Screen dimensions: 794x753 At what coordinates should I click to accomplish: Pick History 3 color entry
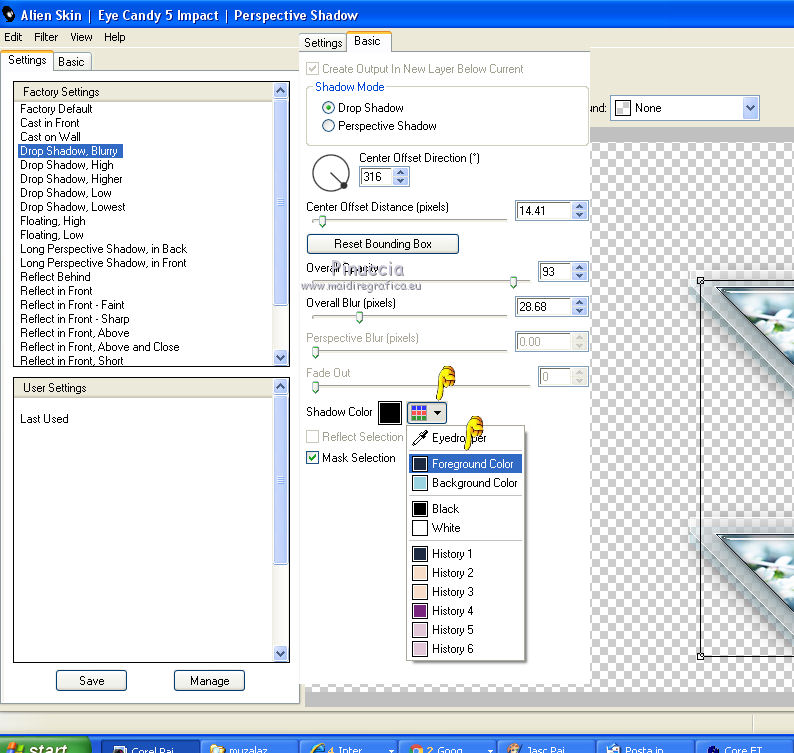pyautogui.click(x=465, y=592)
